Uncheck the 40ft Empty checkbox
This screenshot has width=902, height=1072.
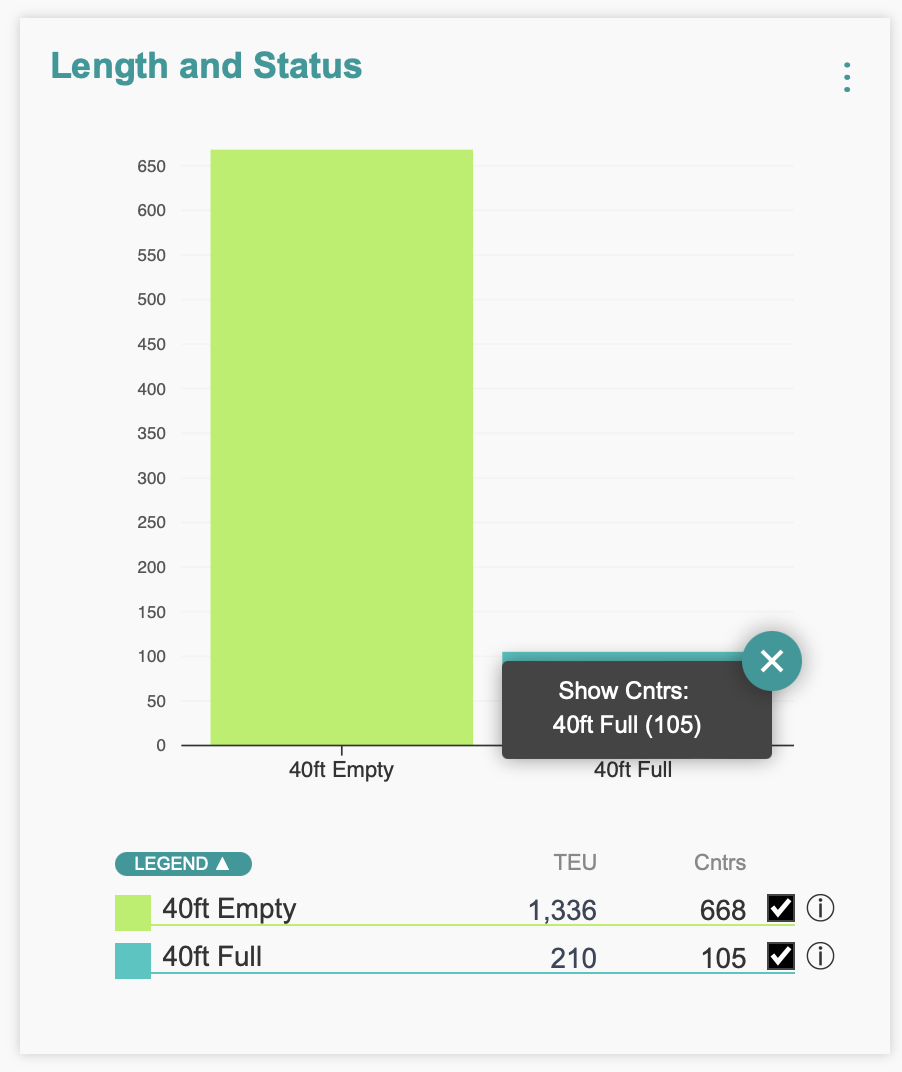tap(780, 908)
